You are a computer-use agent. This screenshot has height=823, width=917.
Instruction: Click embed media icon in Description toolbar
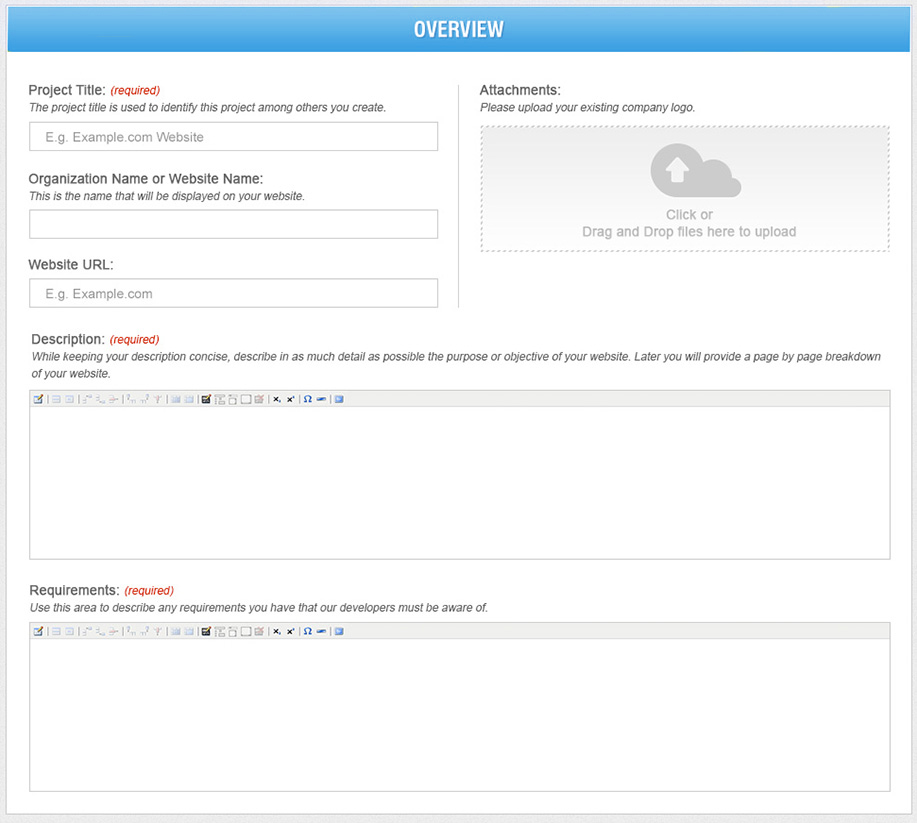pyautogui.click(x=339, y=399)
